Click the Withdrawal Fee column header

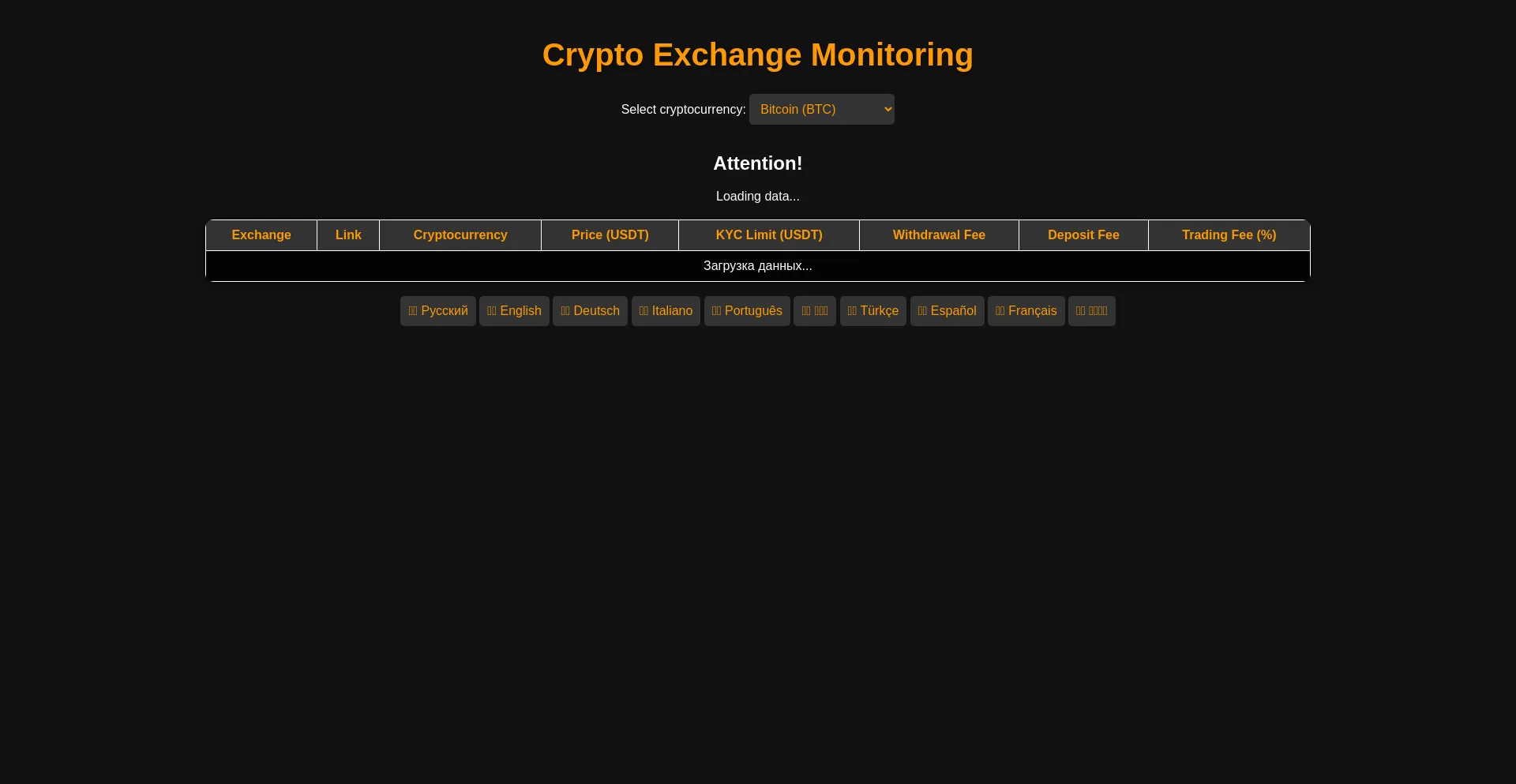click(x=938, y=234)
